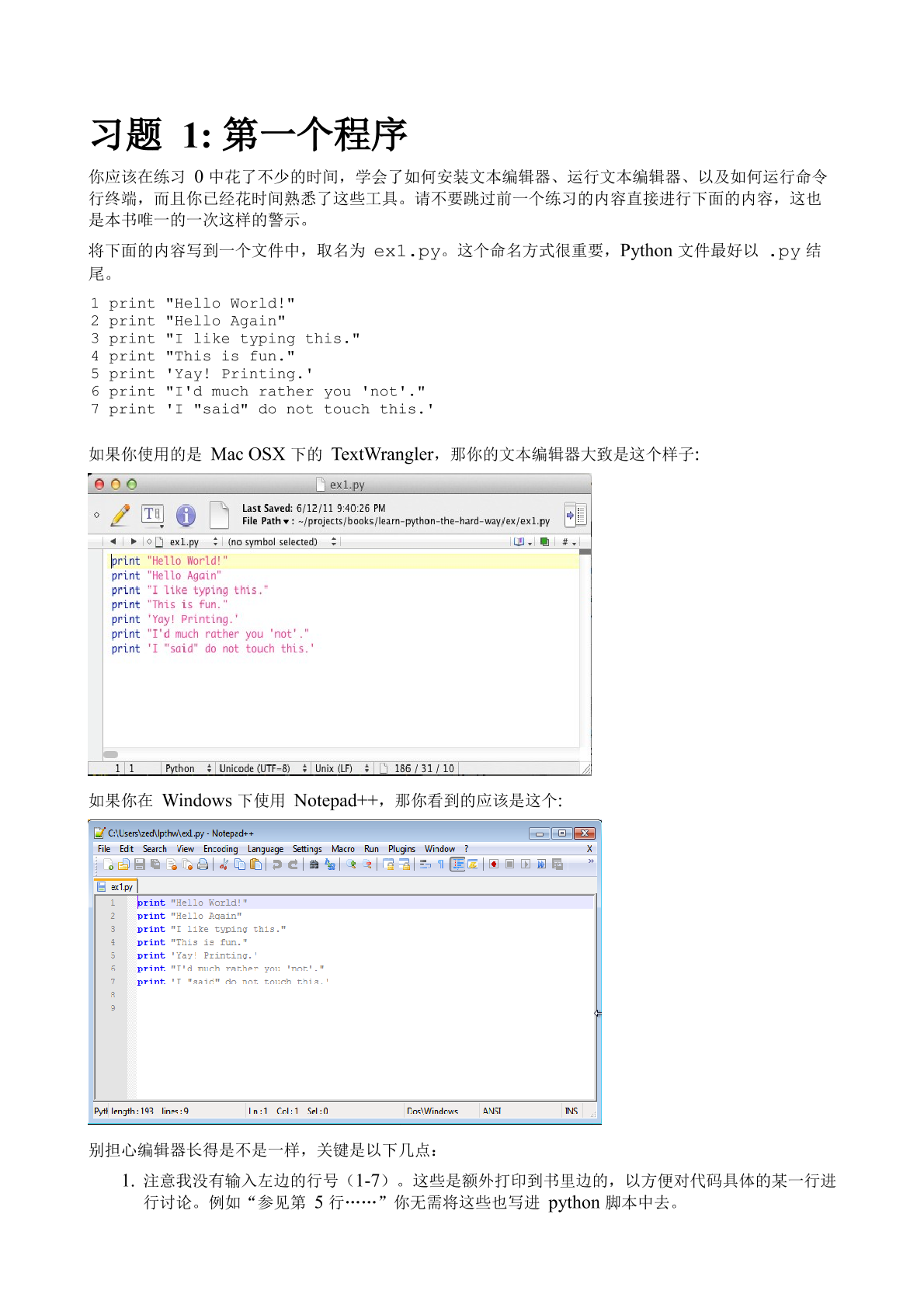Click the Redo icon in Notepad++

tap(293, 864)
